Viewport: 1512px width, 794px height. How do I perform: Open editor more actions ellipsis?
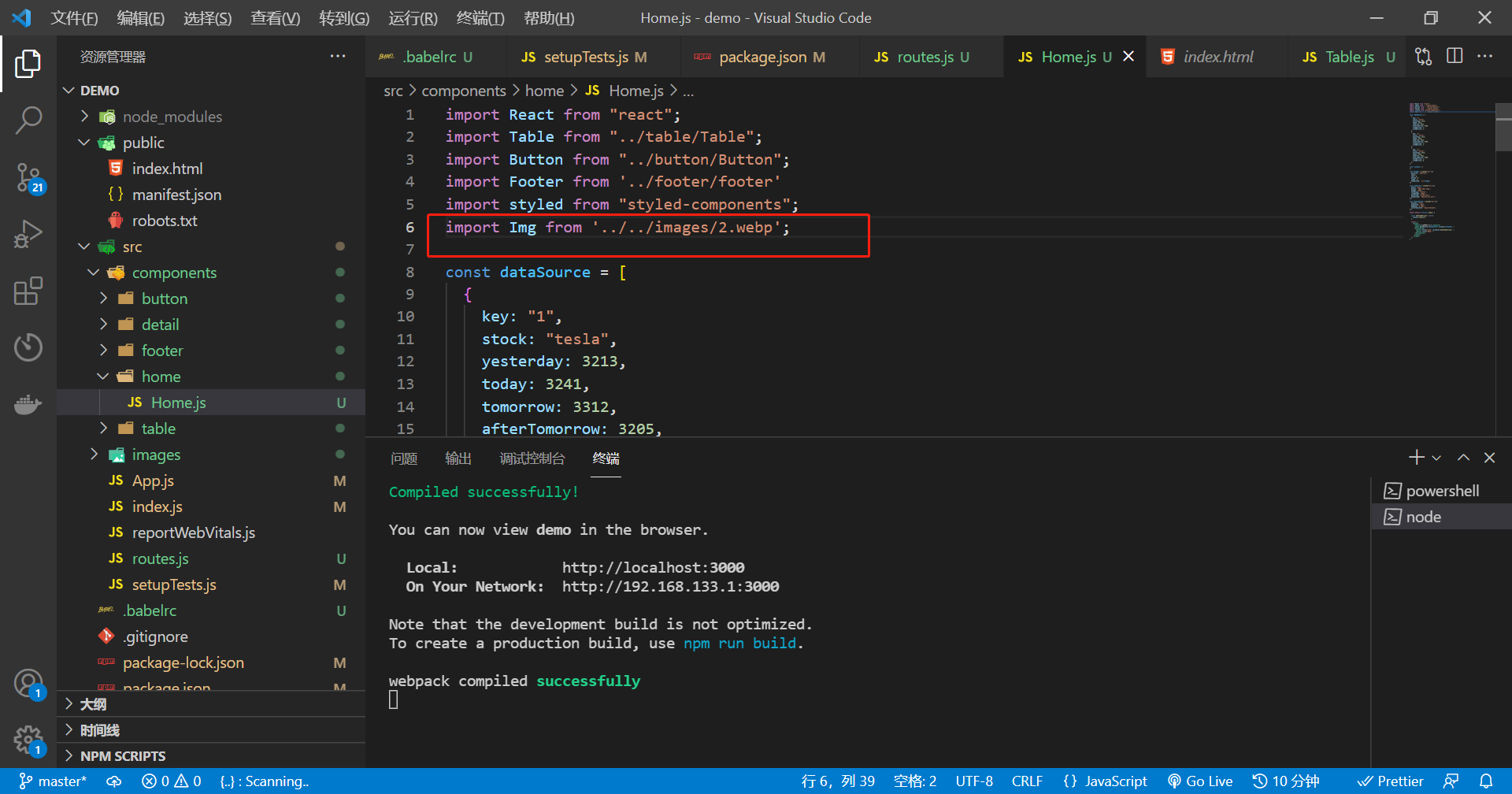tap(1484, 57)
